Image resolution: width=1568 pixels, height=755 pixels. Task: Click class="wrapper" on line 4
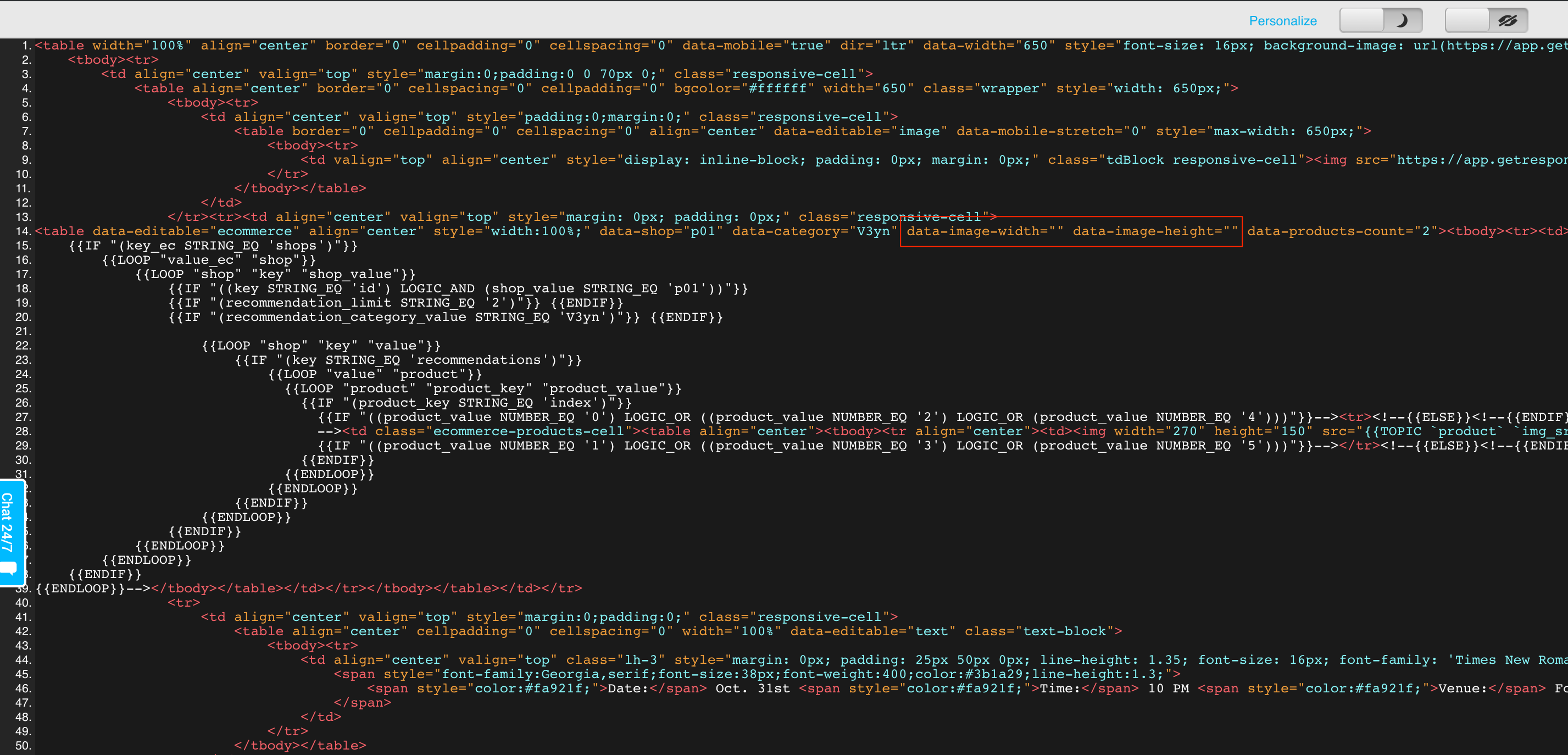pos(985,88)
